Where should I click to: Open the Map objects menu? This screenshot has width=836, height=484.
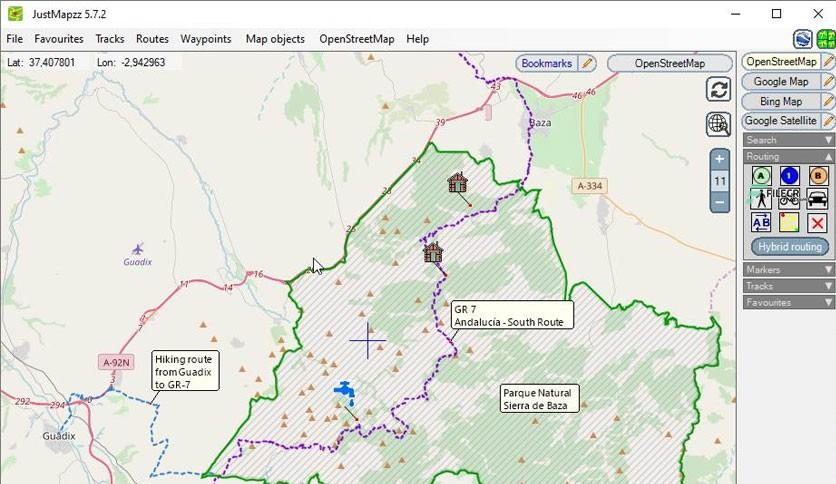[x=275, y=39]
